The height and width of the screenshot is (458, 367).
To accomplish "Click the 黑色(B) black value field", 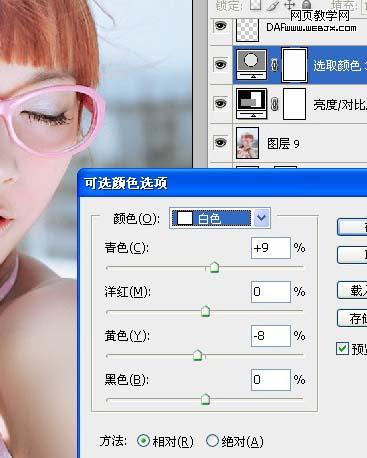I will [271, 380].
